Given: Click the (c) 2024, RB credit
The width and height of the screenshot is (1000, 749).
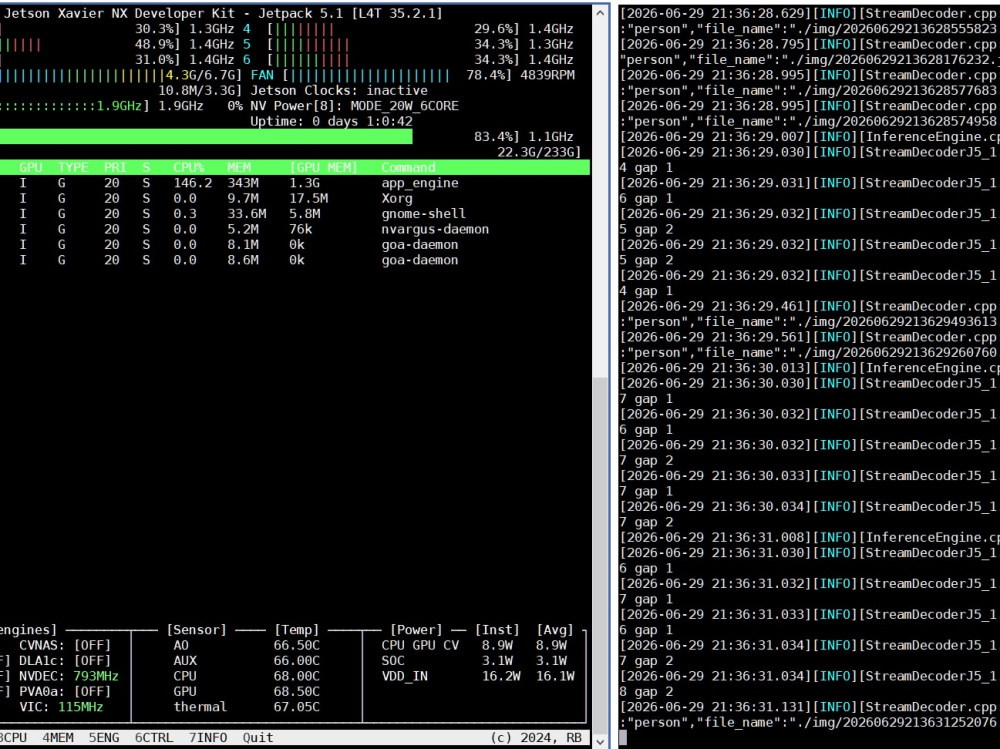Looking at the screenshot, I should coord(536,738).
